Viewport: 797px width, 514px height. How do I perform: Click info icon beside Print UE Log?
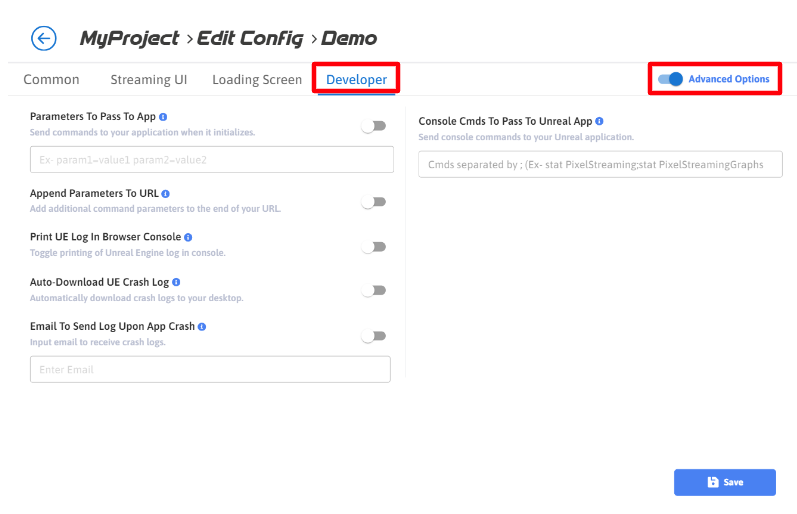[187, 237]
